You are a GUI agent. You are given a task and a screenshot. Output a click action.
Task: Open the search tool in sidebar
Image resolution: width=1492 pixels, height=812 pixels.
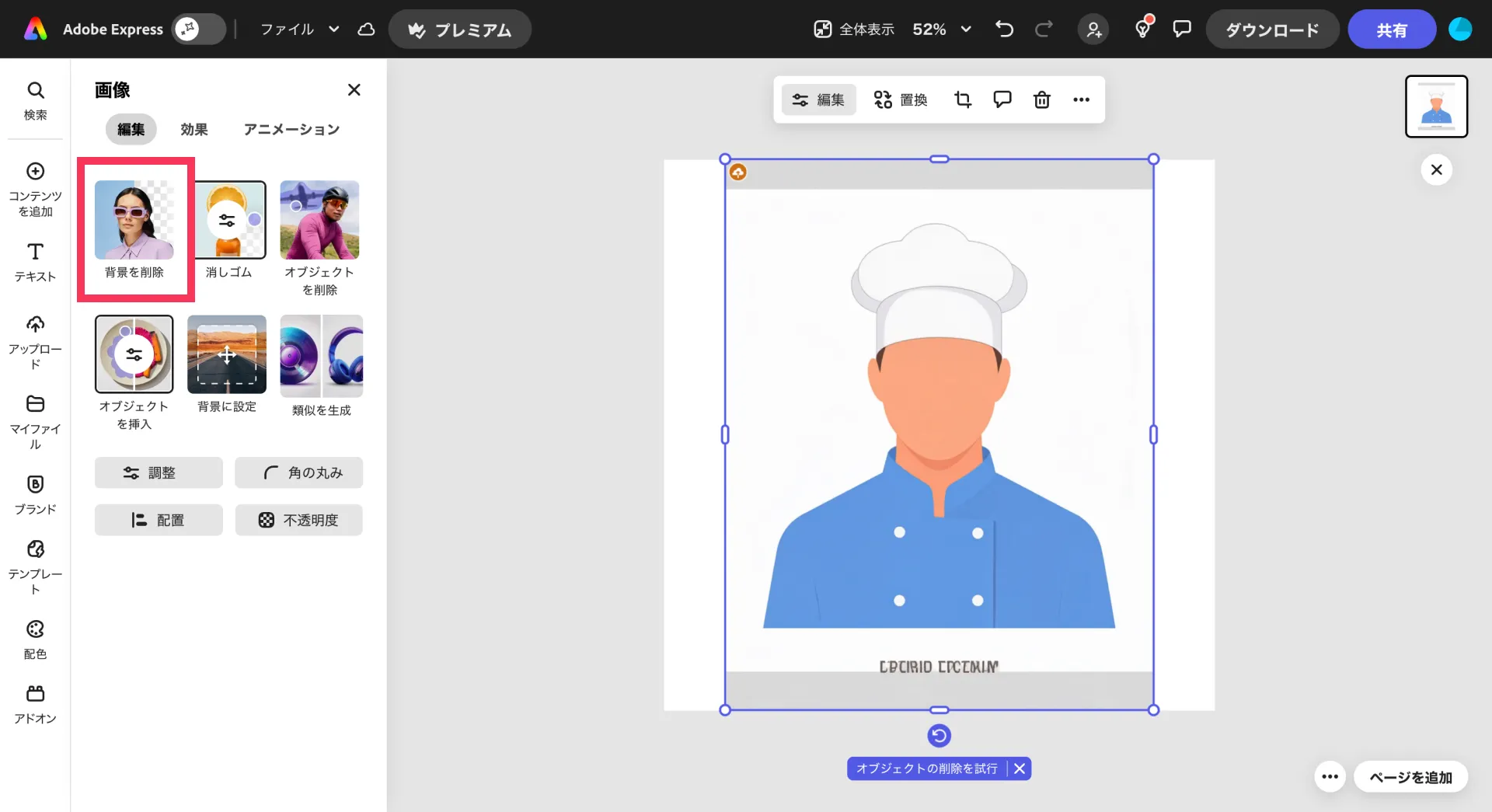(35, 101)
